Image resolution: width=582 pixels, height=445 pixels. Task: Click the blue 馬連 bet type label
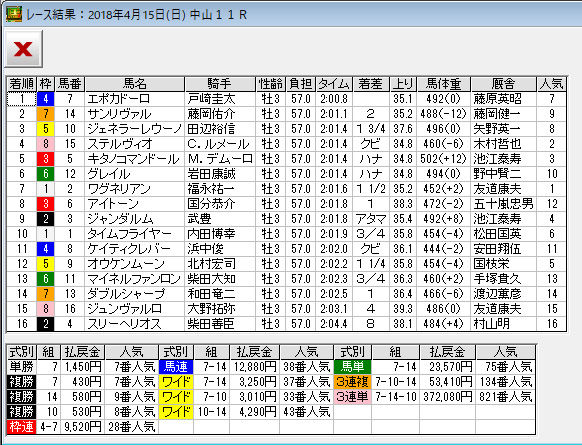point(176,367)
